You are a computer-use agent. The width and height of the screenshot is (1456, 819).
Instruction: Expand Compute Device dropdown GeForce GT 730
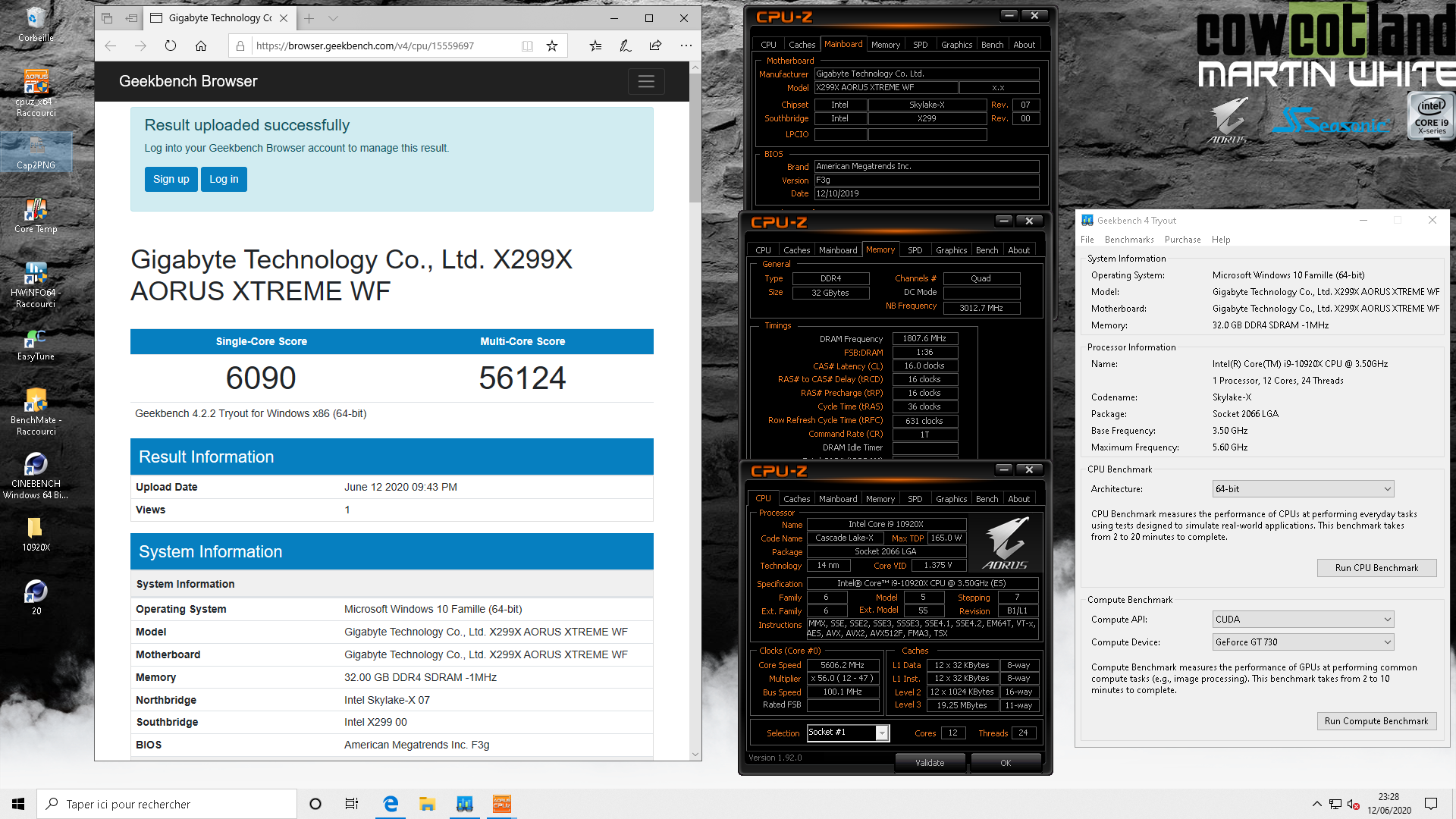point(1303,642)
